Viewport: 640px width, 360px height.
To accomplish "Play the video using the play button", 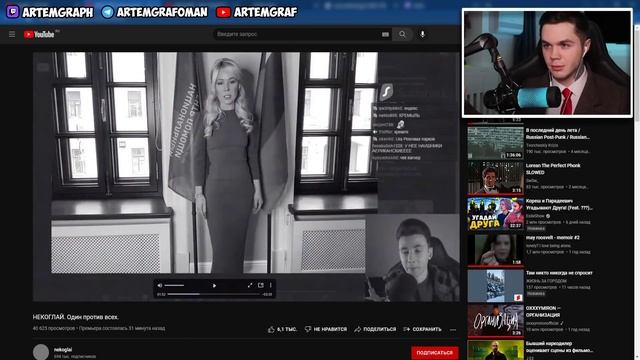I will pos(214,286).
